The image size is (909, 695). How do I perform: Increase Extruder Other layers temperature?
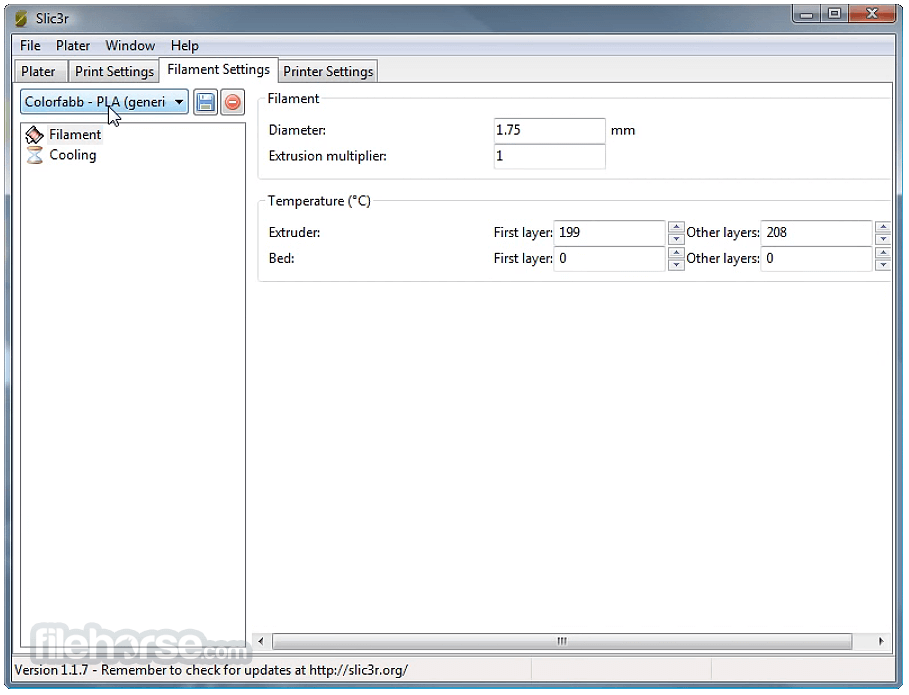coord(883,227)
